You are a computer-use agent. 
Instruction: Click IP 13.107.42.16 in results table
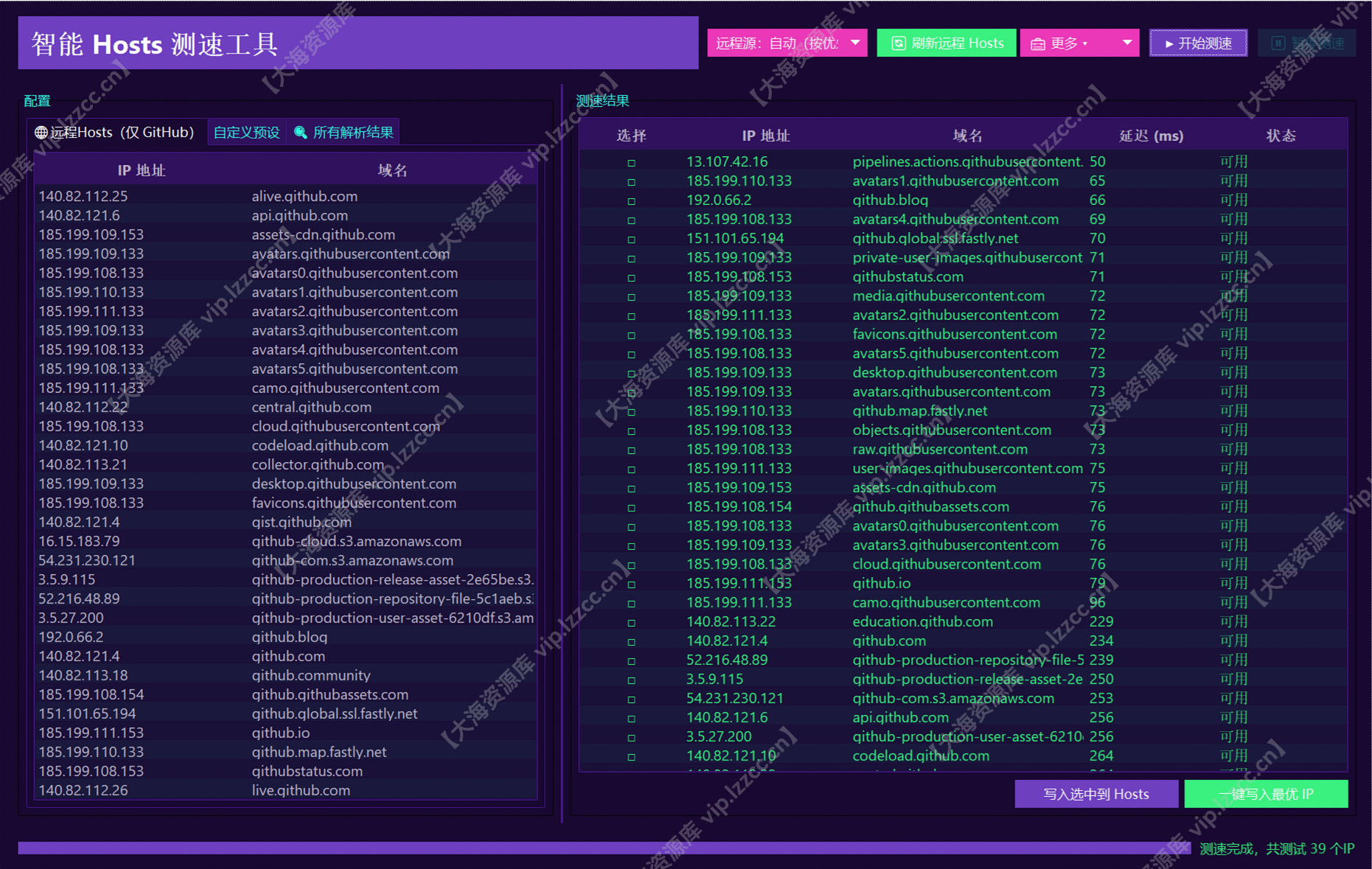tap(727, 161)
